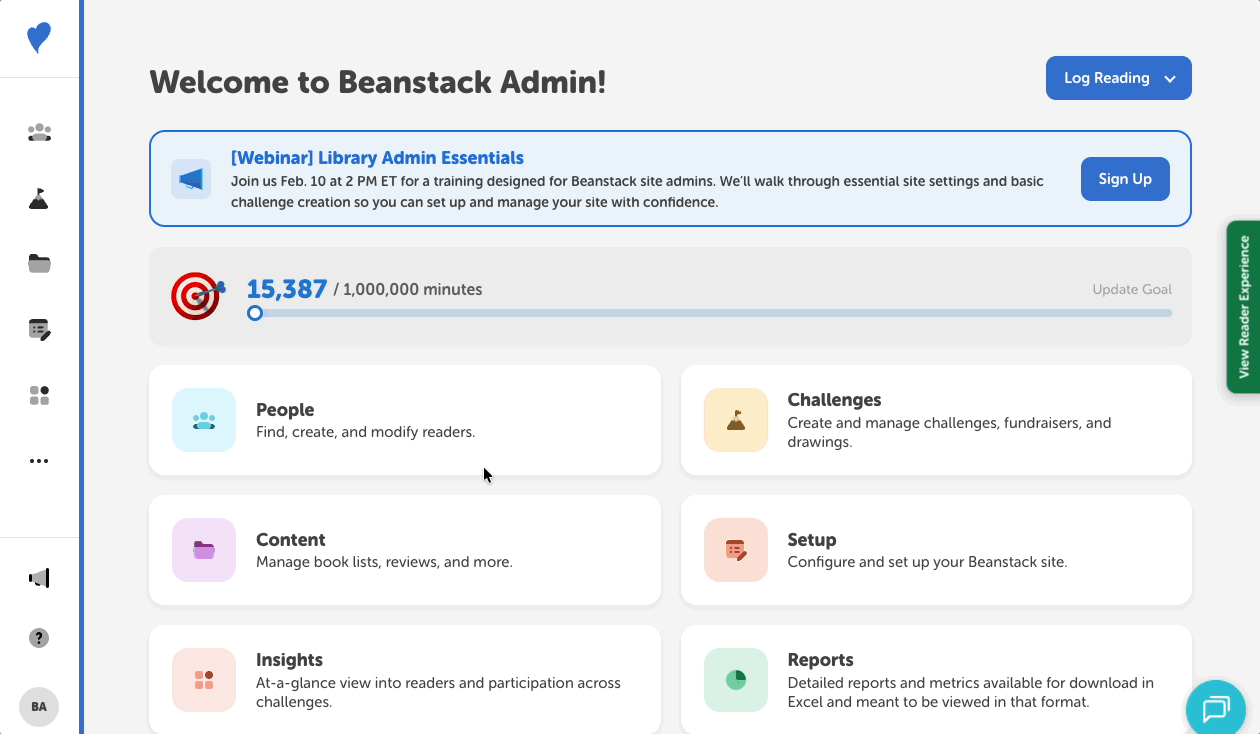The width and height of the screenshot is (1260, 734).
Task: Select the Insights grid icon in the sidebar
Action: click(x=39, y=395)
